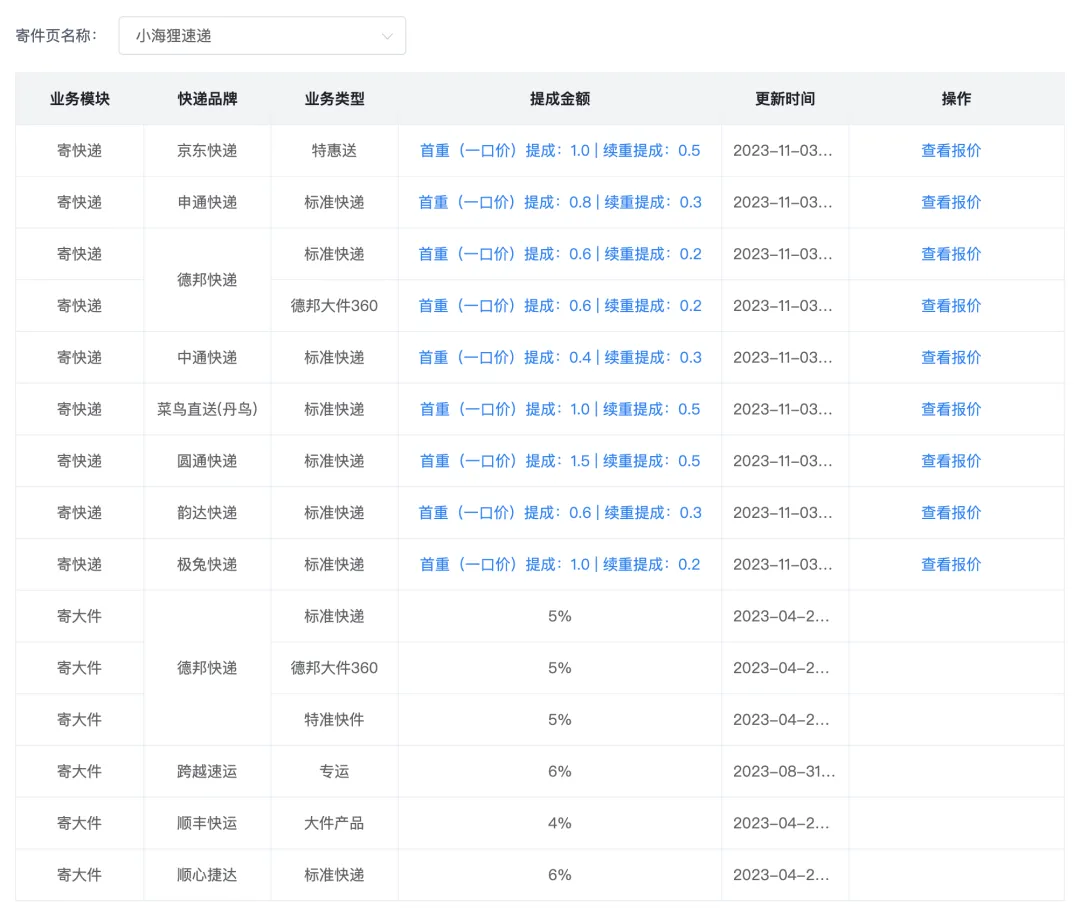Click the 特准快件 business type cell
1080x913 pixels.
point(335,720)
